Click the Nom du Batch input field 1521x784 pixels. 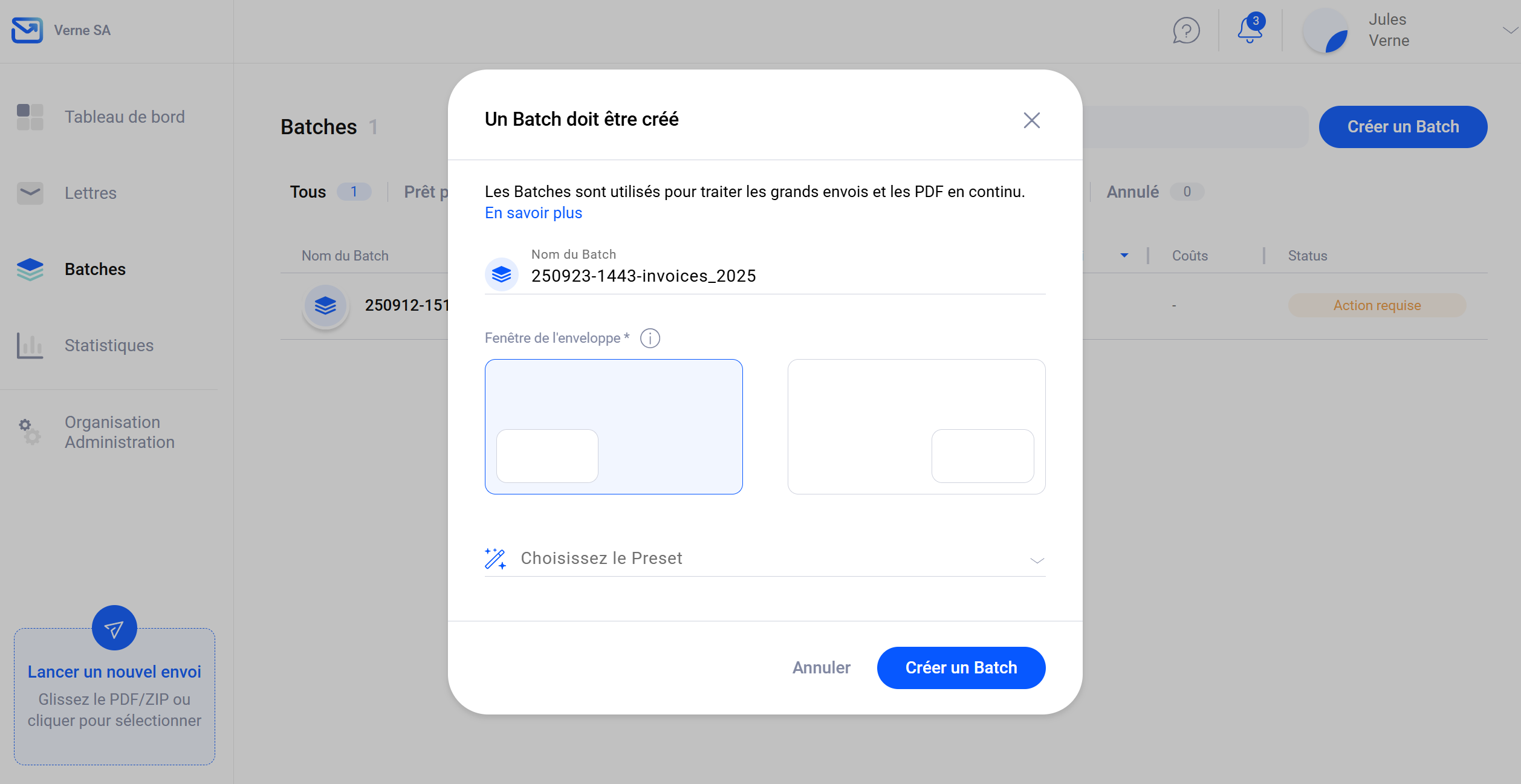point(786,276)
